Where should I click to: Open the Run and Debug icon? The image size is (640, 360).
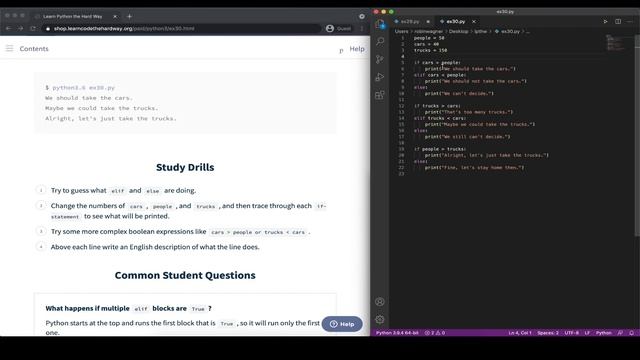(x=380, y=77)
